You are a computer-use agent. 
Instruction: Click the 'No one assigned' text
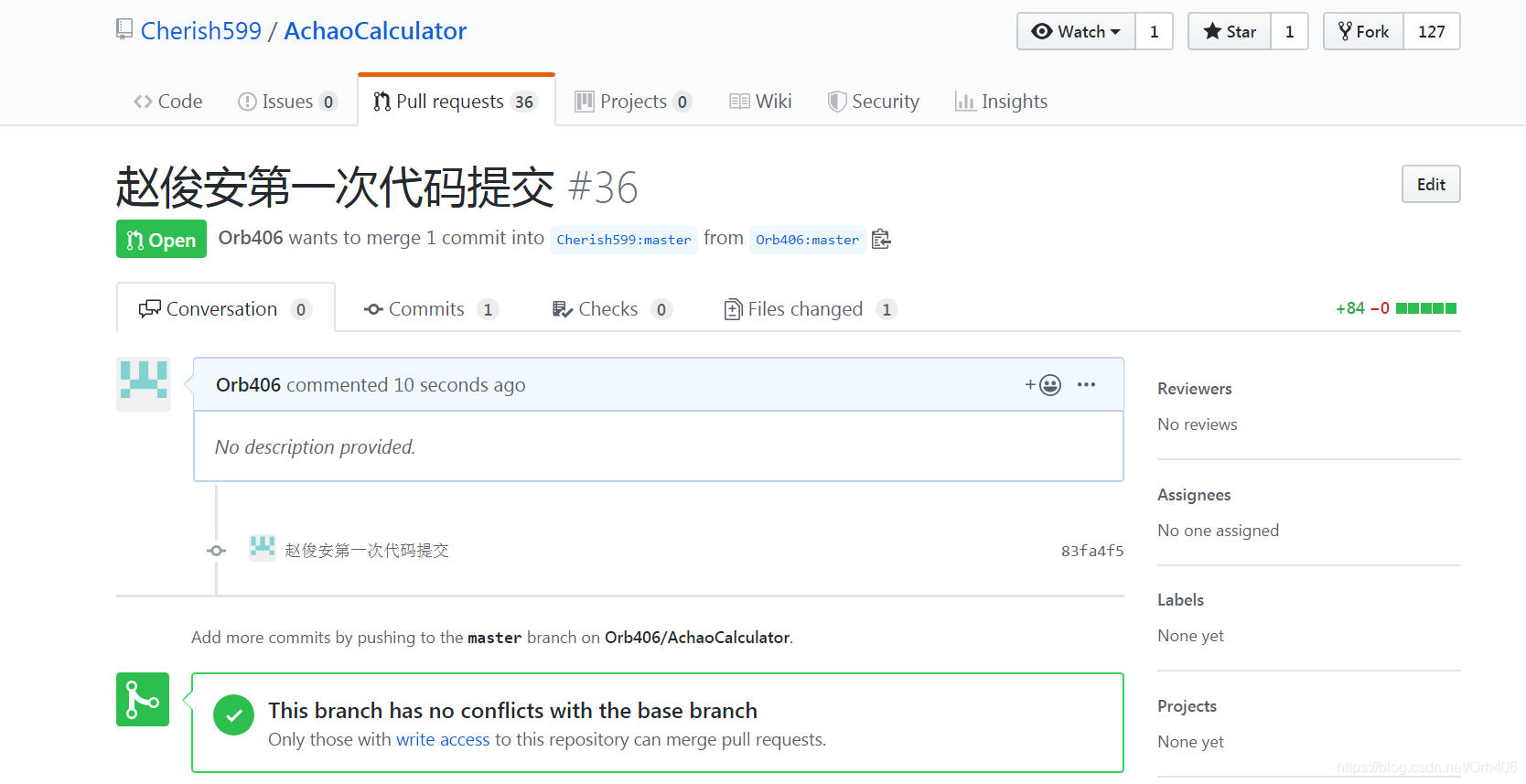[1219, 531]
